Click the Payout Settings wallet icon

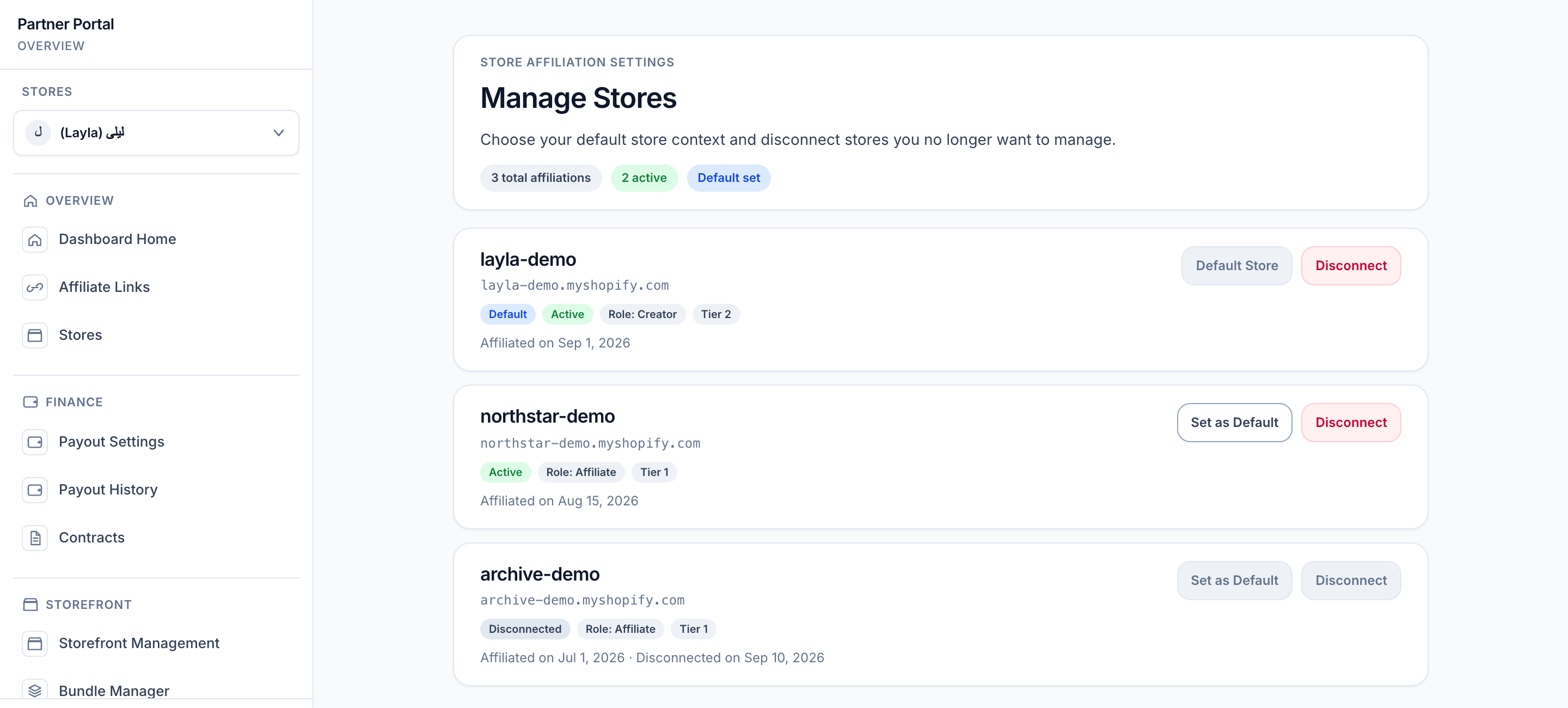click(35, 442)
